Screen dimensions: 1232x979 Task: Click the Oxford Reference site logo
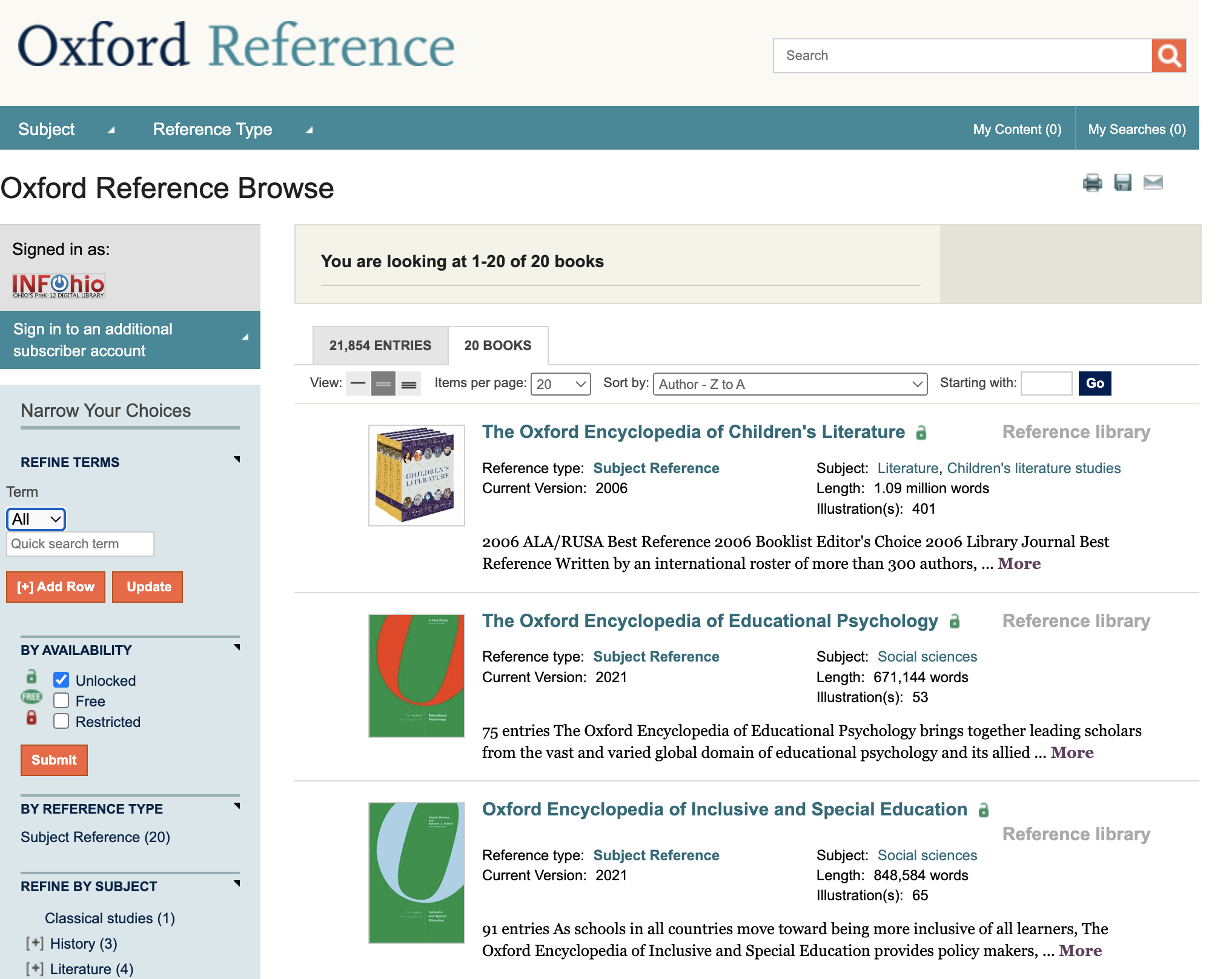pos(236,45)
